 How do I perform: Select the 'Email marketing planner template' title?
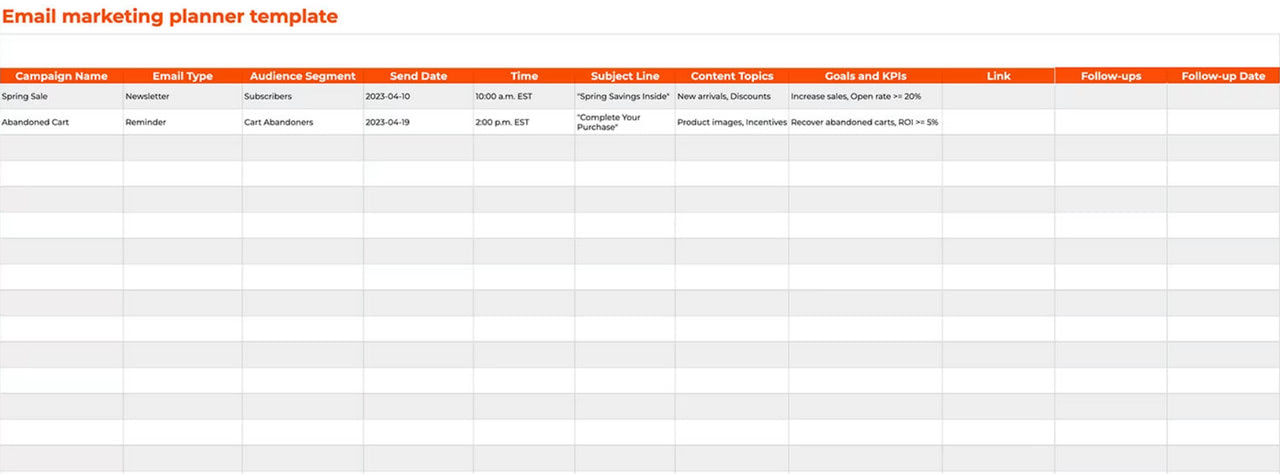pos(170,17)
